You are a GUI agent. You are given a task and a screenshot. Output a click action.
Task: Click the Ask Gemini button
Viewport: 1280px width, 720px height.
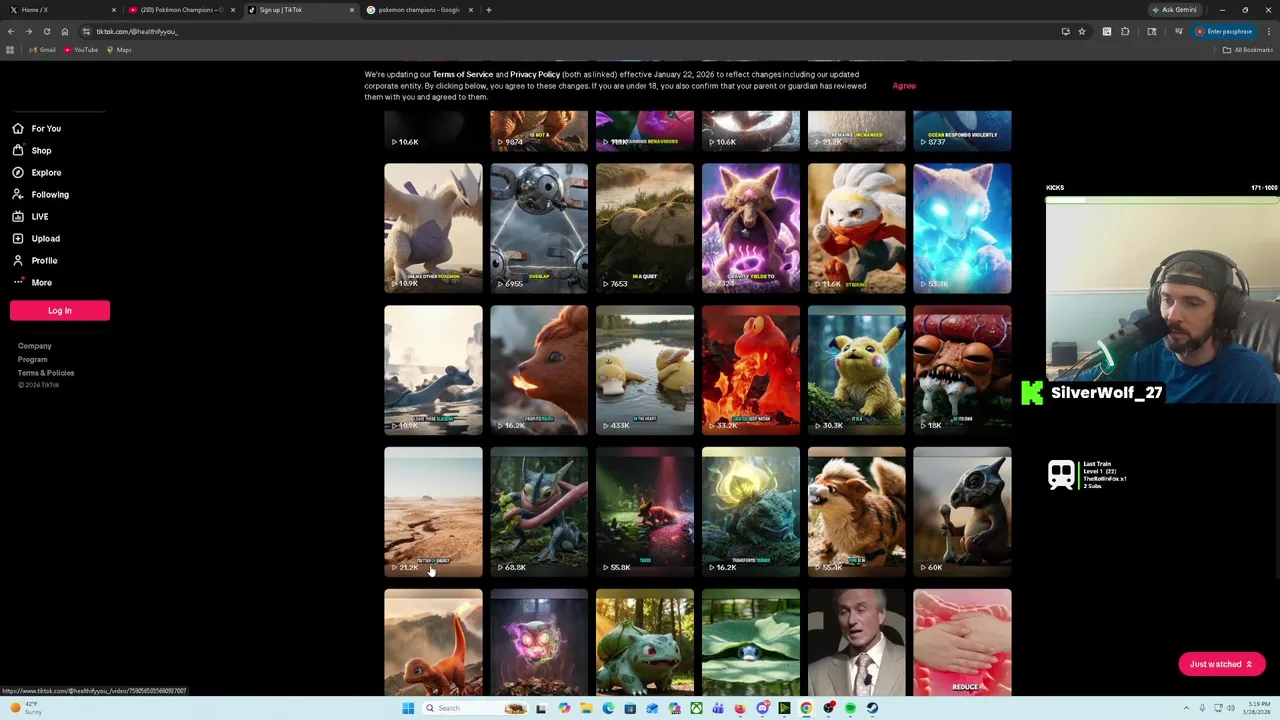coord(1174,10)
